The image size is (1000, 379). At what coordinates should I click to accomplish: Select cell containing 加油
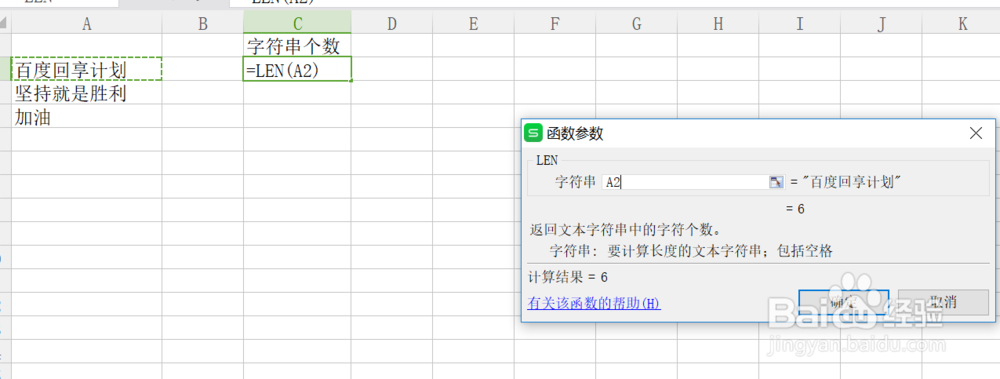click(x=87, y=116)
